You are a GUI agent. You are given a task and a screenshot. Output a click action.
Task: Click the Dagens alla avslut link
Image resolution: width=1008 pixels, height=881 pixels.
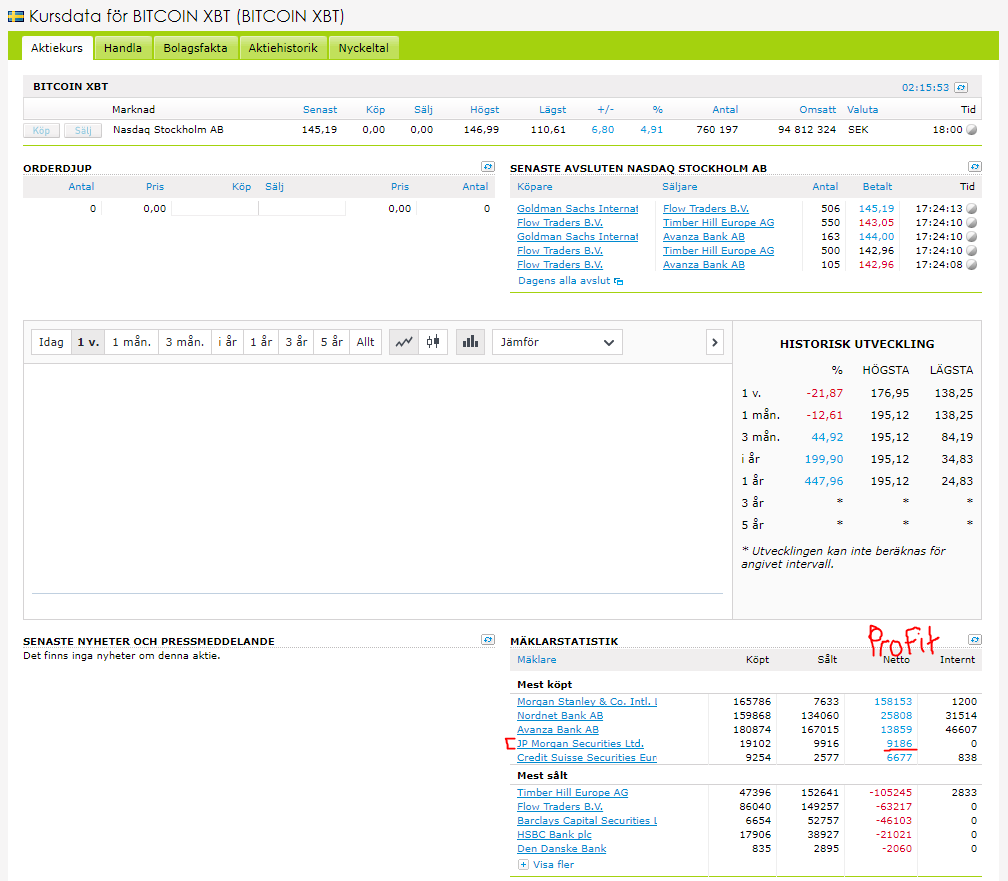[565, 281]
